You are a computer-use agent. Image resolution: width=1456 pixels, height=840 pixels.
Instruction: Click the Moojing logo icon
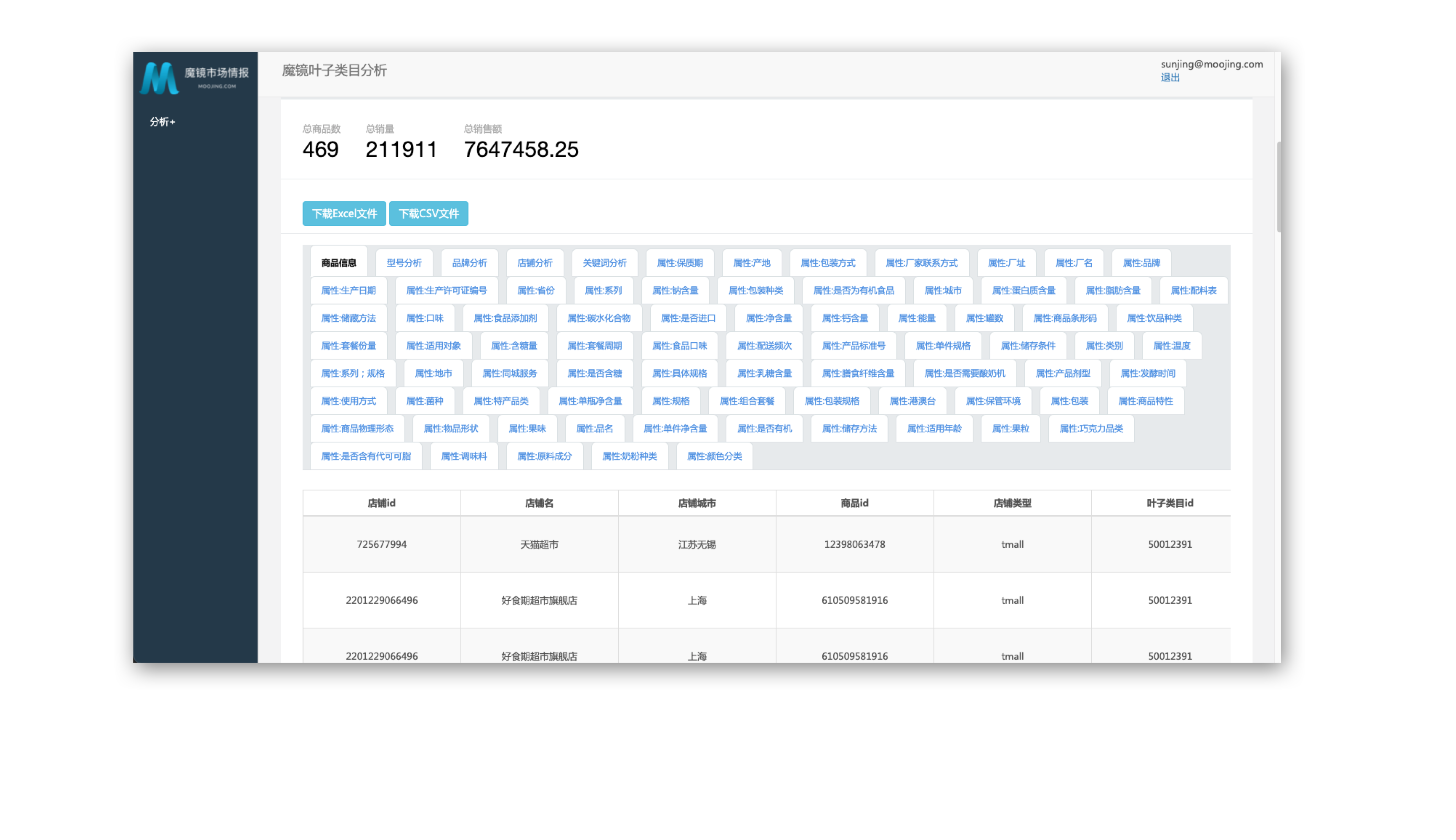(x=159, y=78)
